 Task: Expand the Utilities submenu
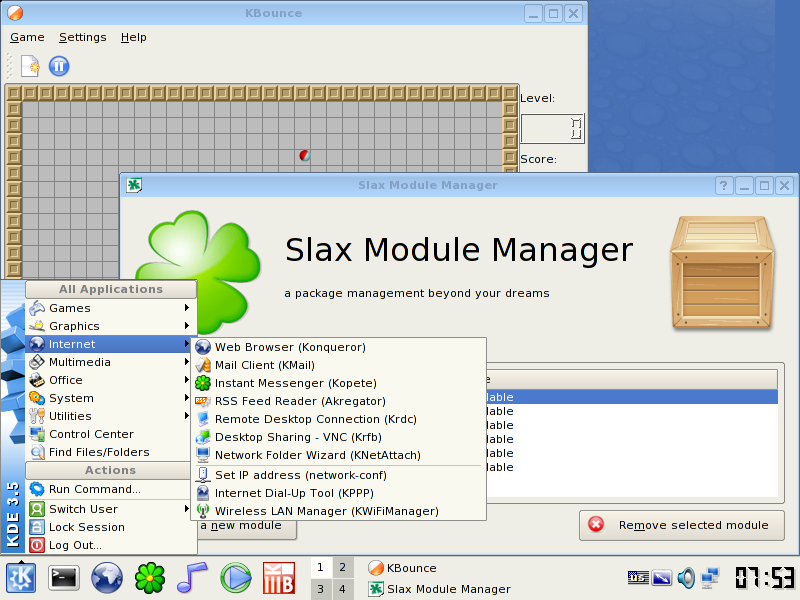click(x=110, y=416)
